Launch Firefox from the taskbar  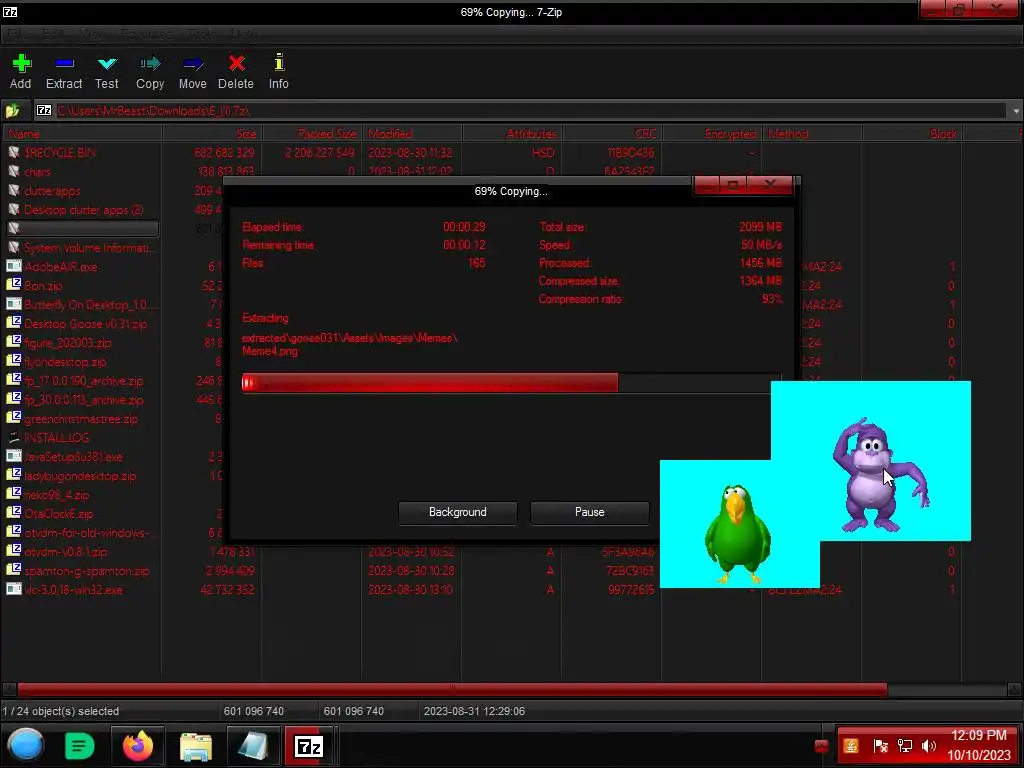point(138,746)
